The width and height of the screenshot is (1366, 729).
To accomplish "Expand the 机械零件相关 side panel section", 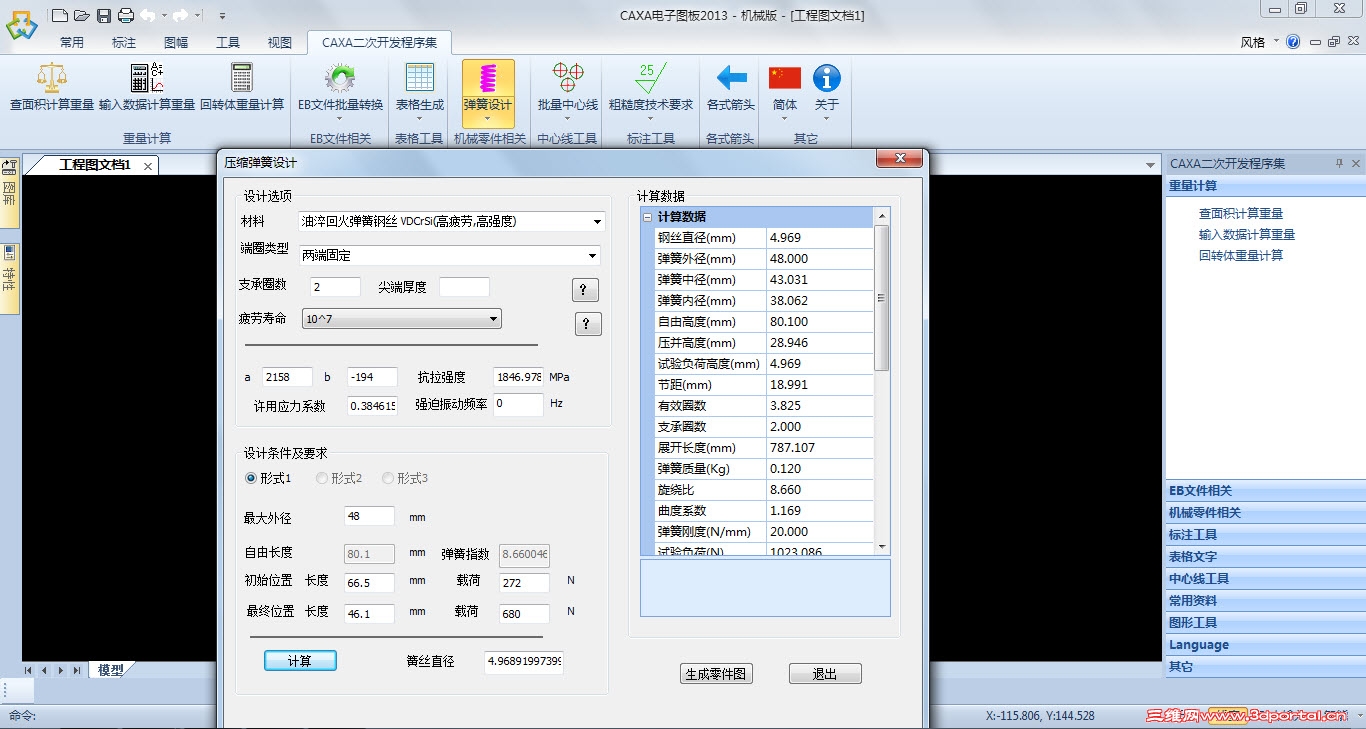I will click(1265, 513).
